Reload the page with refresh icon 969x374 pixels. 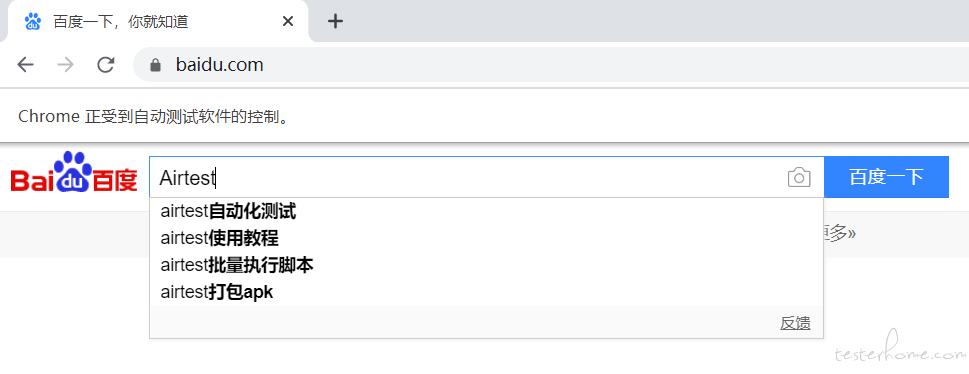click(106, 64)
